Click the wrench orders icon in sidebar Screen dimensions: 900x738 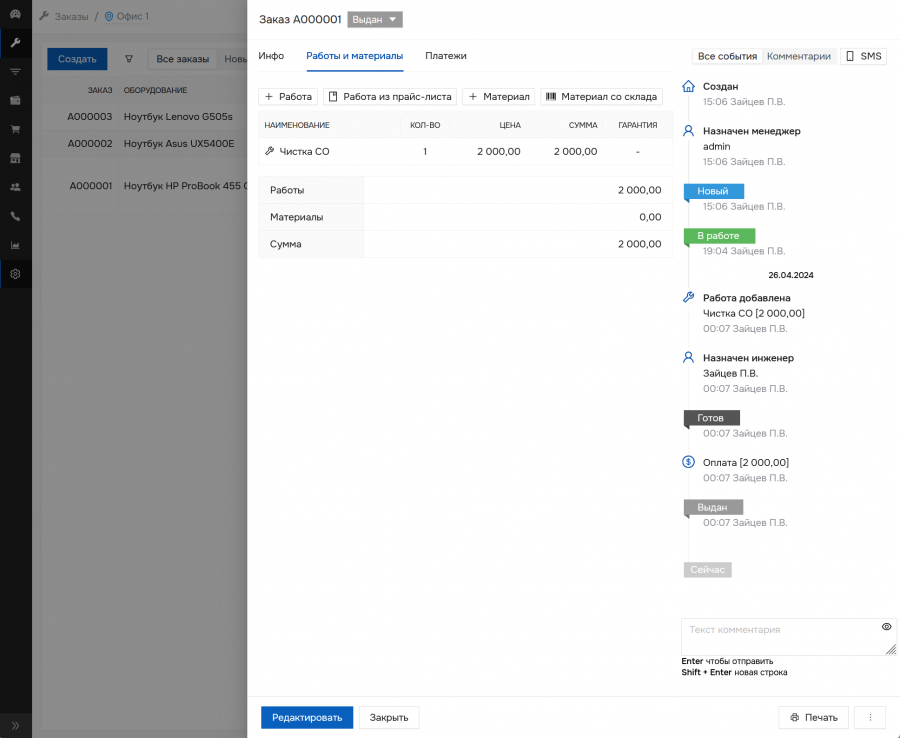click(15, 43)
